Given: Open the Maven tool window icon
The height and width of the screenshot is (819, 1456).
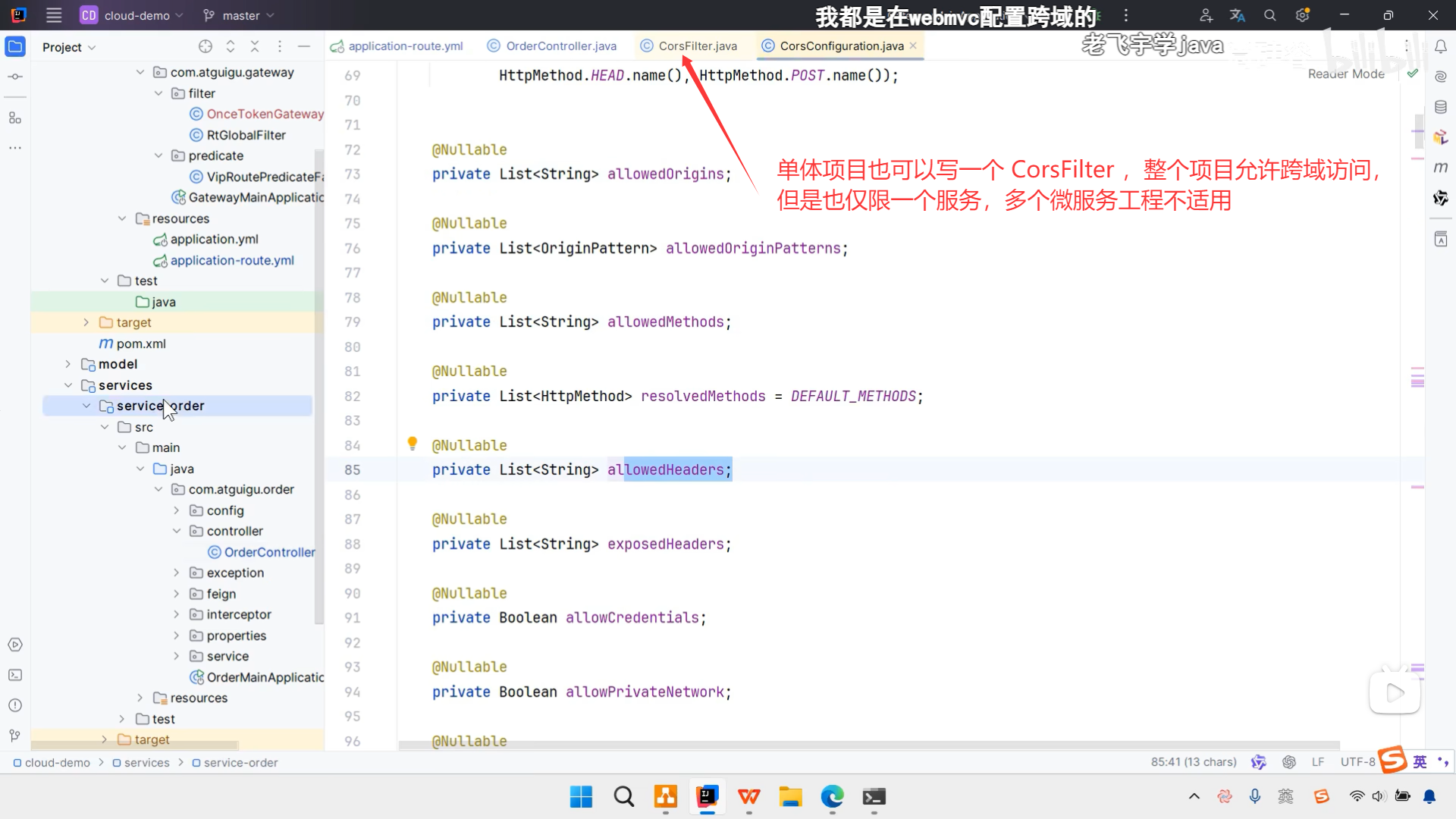Looking at the screenshot, I should pyautogui.click(x=1441, y=168).
